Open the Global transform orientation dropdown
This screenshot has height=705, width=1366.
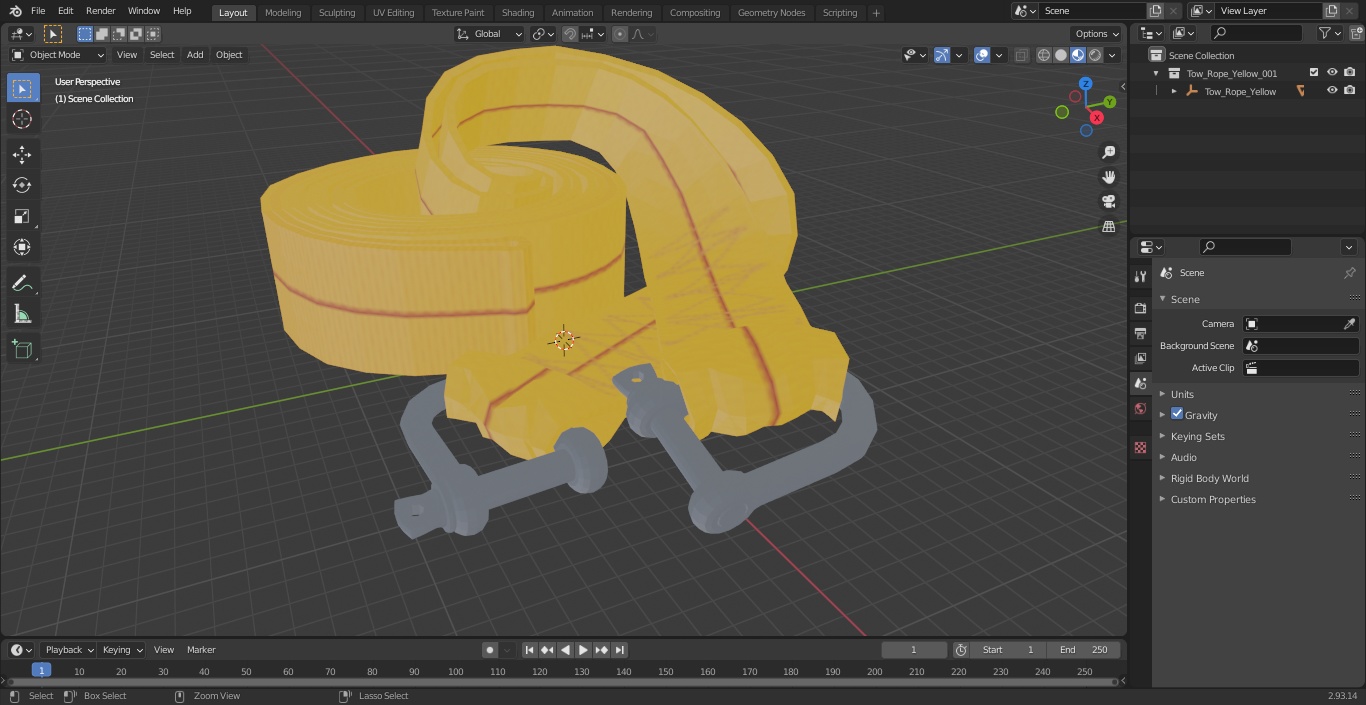click(489, 34)
